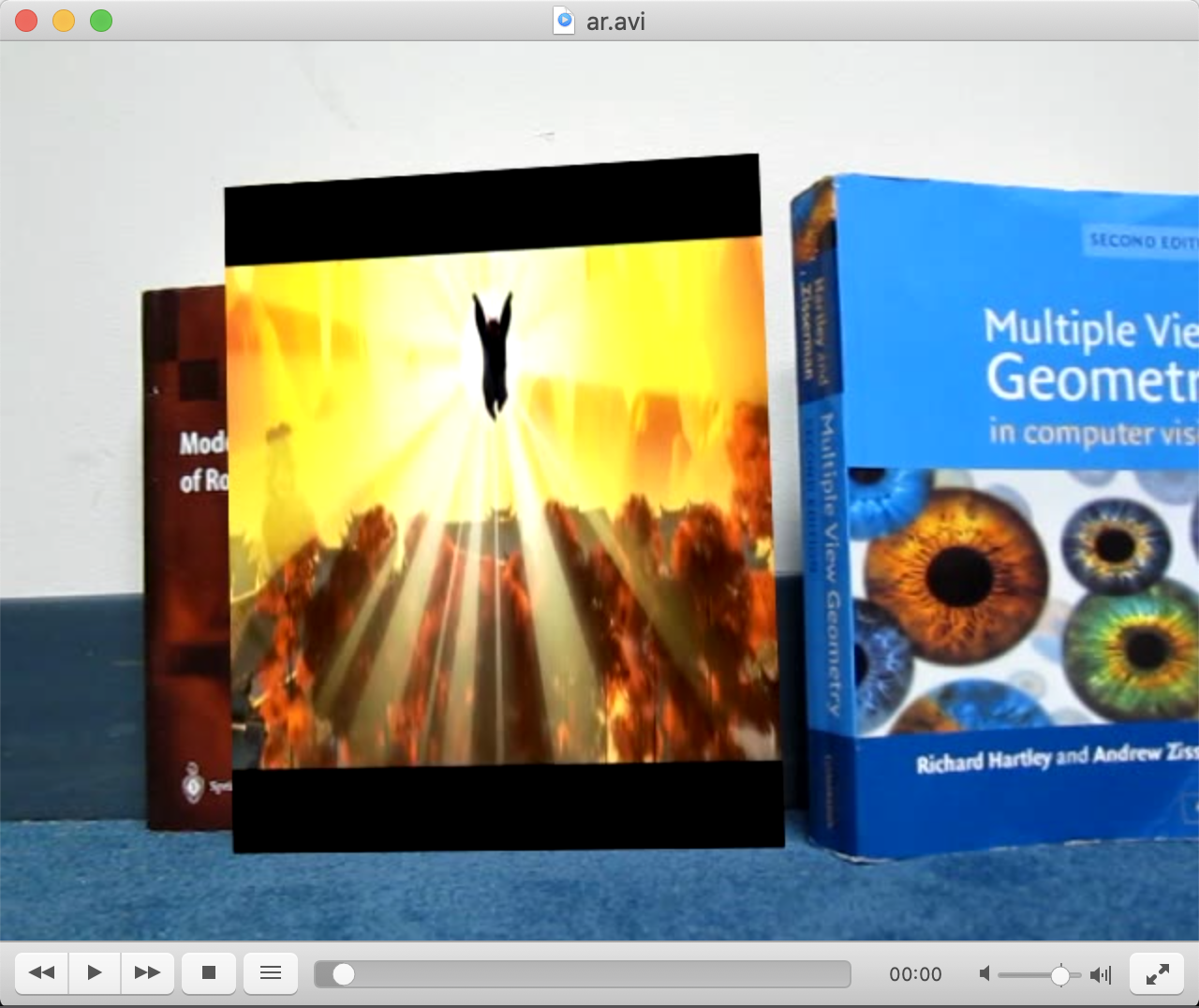The height and width of the screenshot is (1008, 1199).
Task: Click the 00:00 elapsed time display
Action: click(915, 974)
